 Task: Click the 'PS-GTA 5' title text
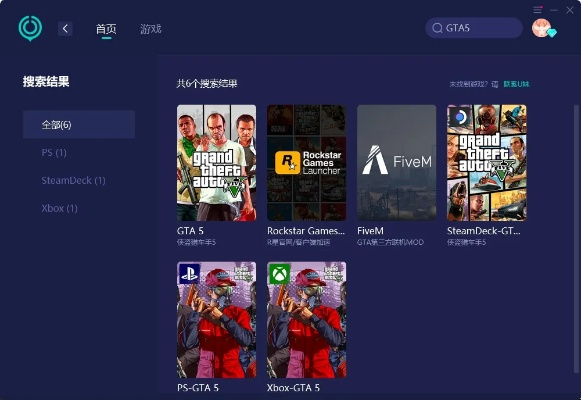tap(197, 388)
